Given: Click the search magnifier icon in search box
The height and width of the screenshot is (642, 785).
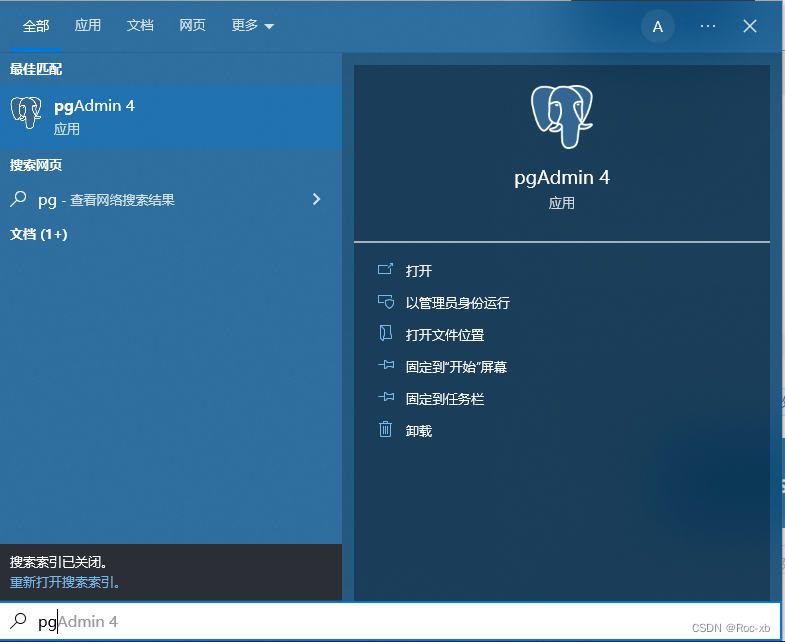Looking at the screenshot, I should [18, 621].
